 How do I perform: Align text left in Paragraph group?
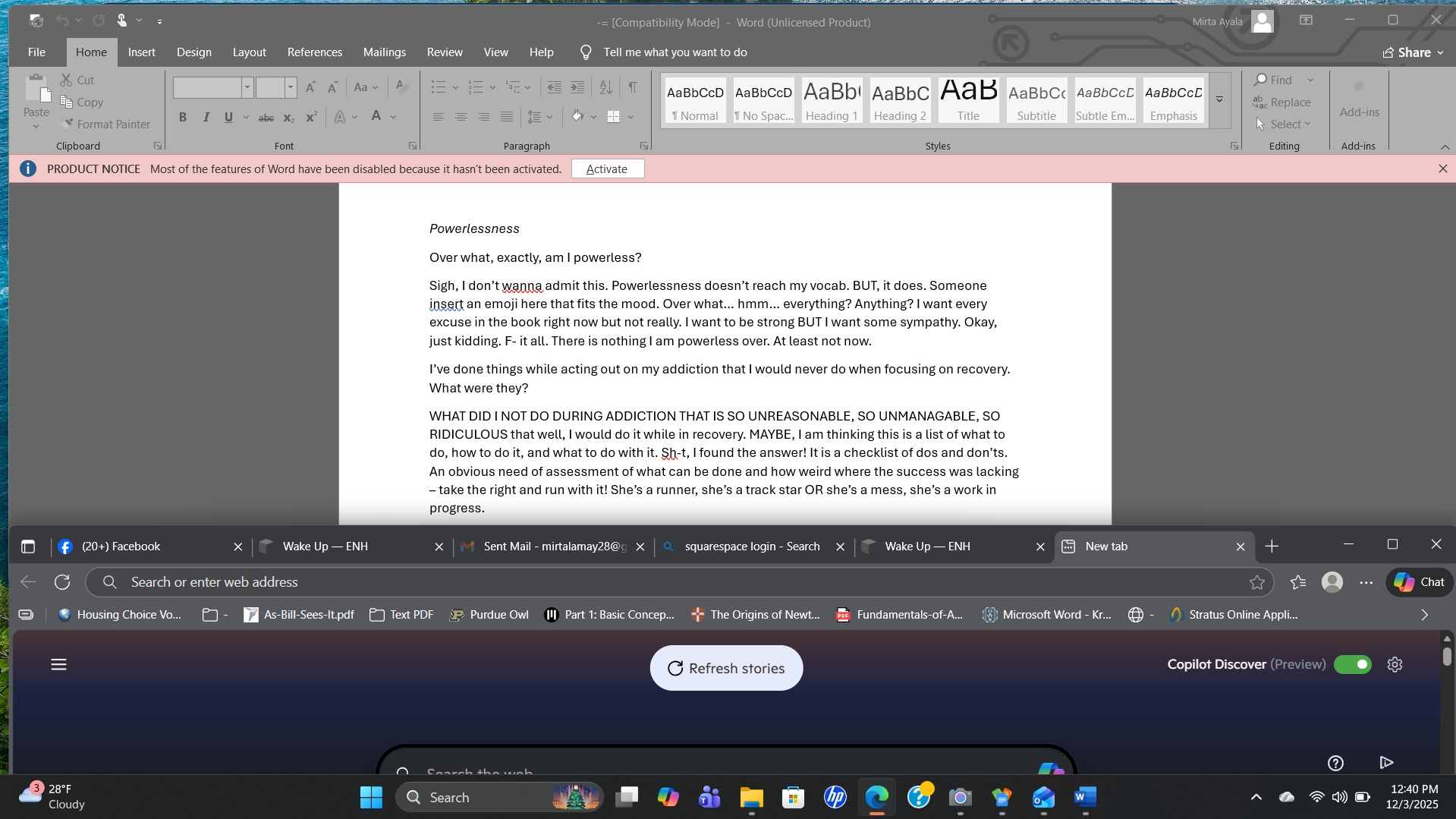439,117
